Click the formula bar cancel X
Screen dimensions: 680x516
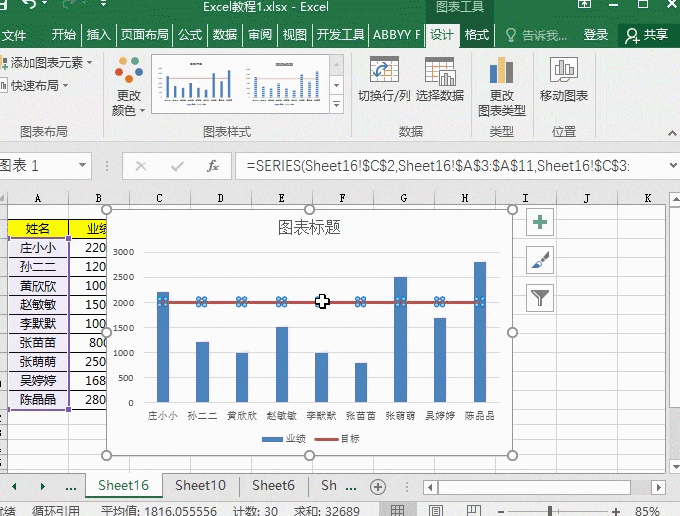(141, 166)
